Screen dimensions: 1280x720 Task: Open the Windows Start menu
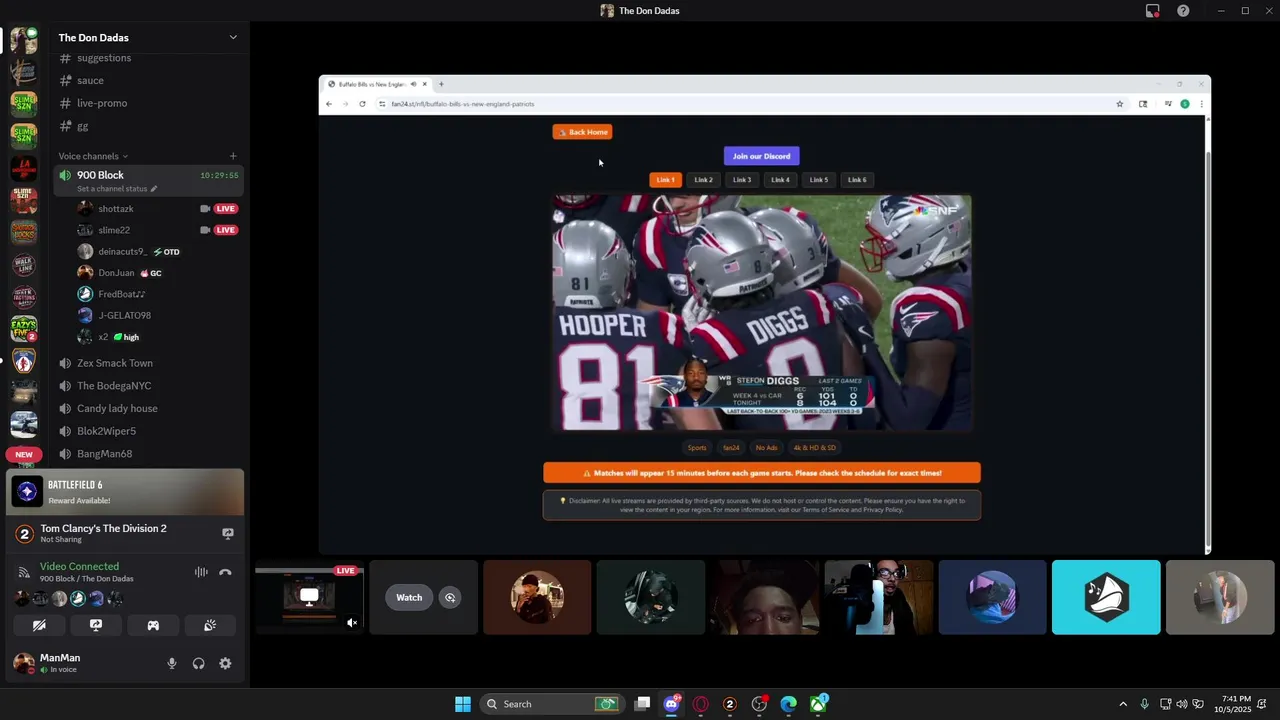pyautogui.click(x=463, y=704)
